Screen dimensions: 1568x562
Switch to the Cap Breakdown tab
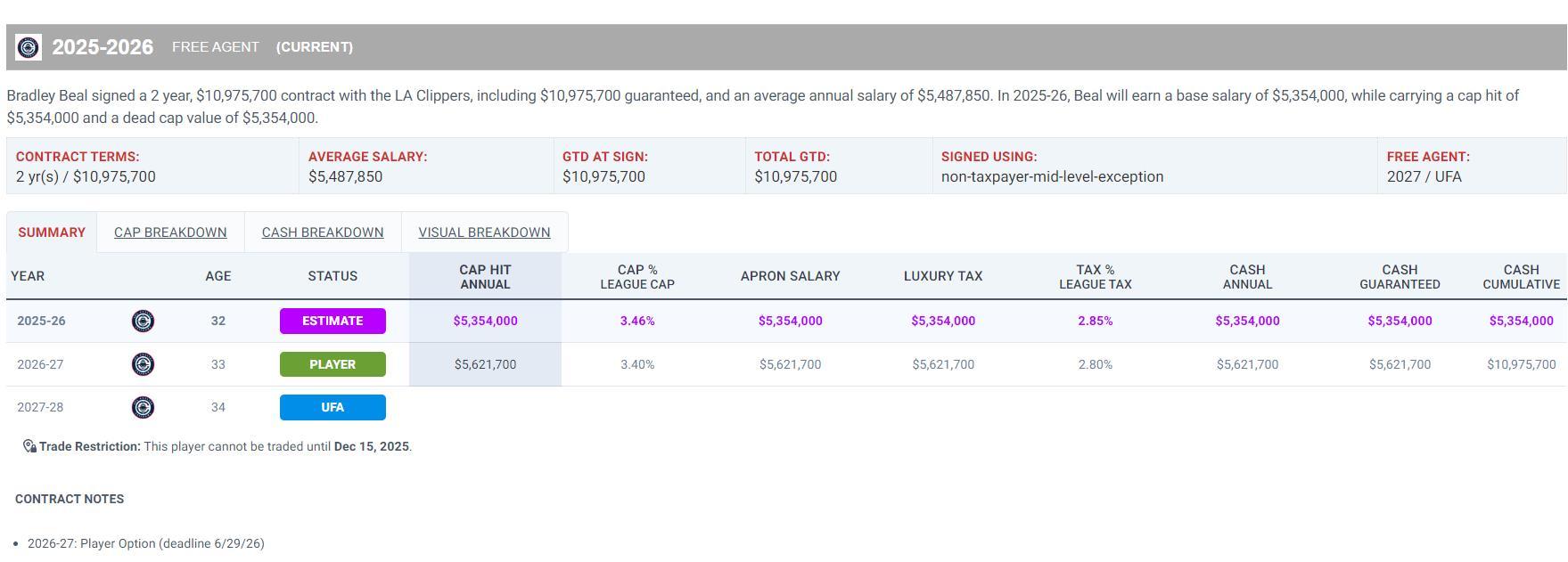click(170, 232)
